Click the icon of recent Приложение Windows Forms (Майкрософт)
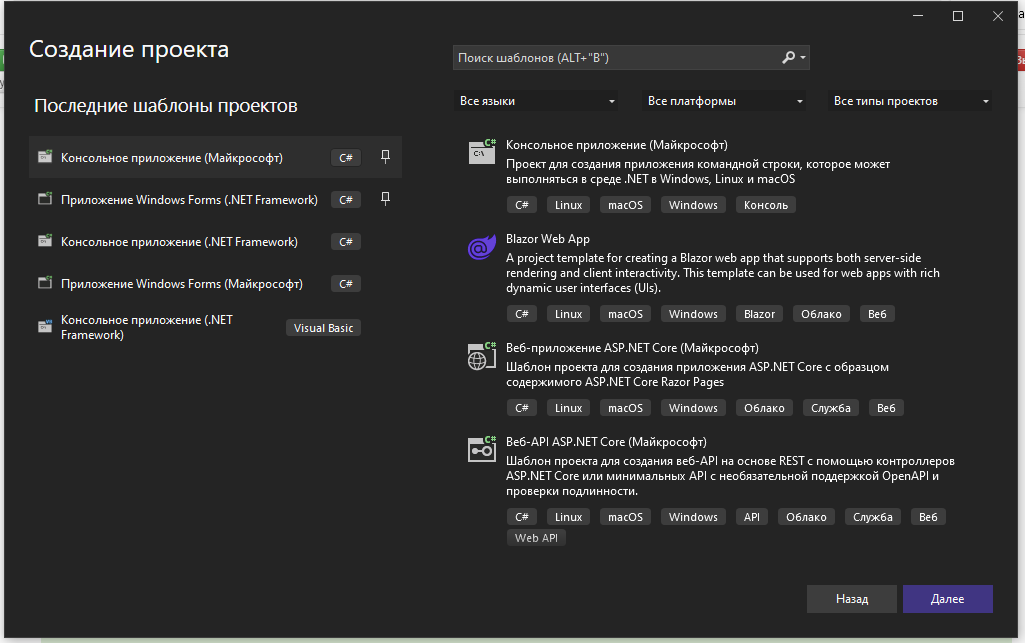Image resolution: width=1025 pixels, height=643 pixels. point(45,282)
